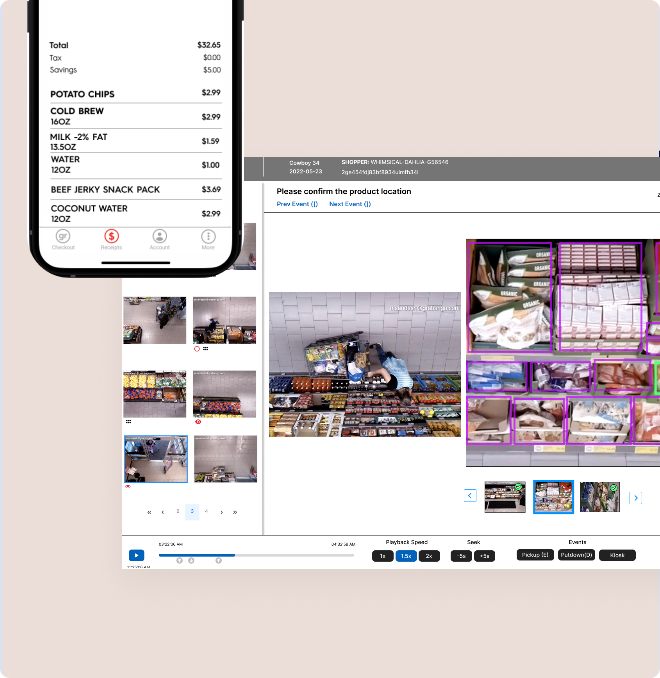
Task: Click the Next Event link
Action: click(x=350, y=204)
